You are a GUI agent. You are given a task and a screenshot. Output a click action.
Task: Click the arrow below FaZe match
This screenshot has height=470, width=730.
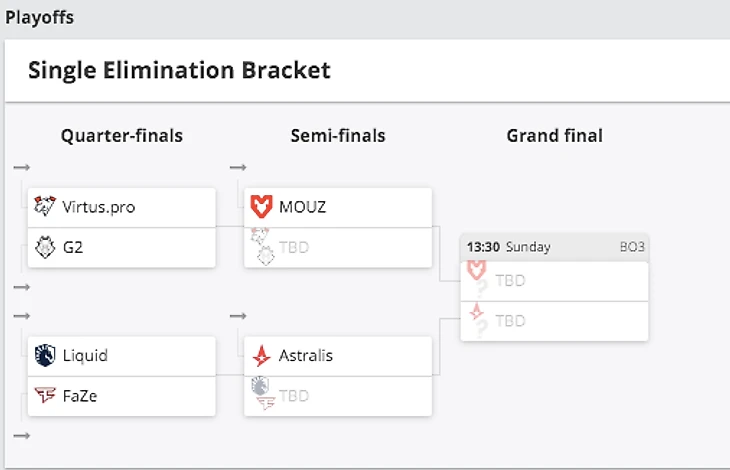(x=22, y=435)
